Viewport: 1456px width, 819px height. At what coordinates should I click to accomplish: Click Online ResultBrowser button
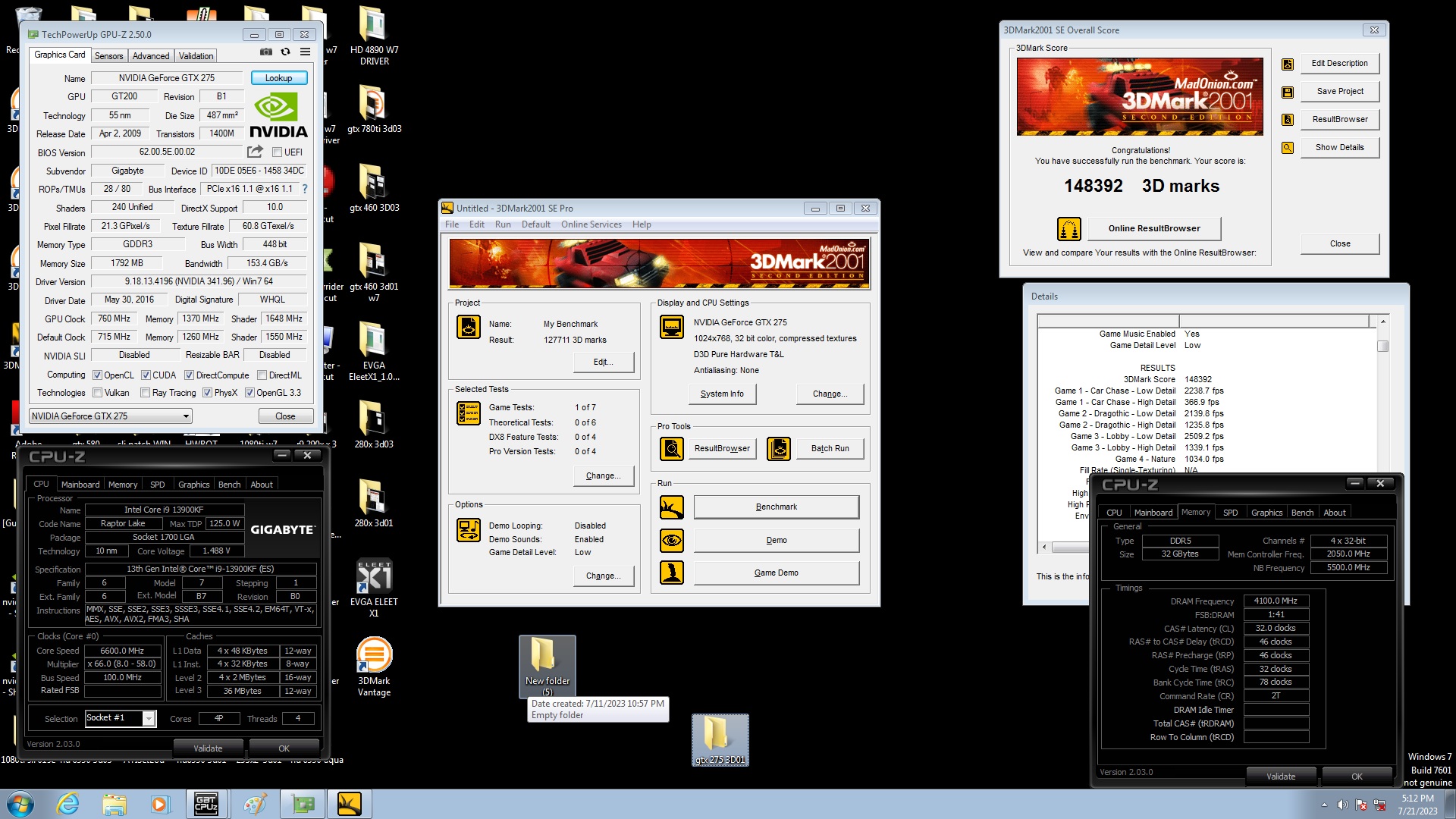(x=1154, y=228)
